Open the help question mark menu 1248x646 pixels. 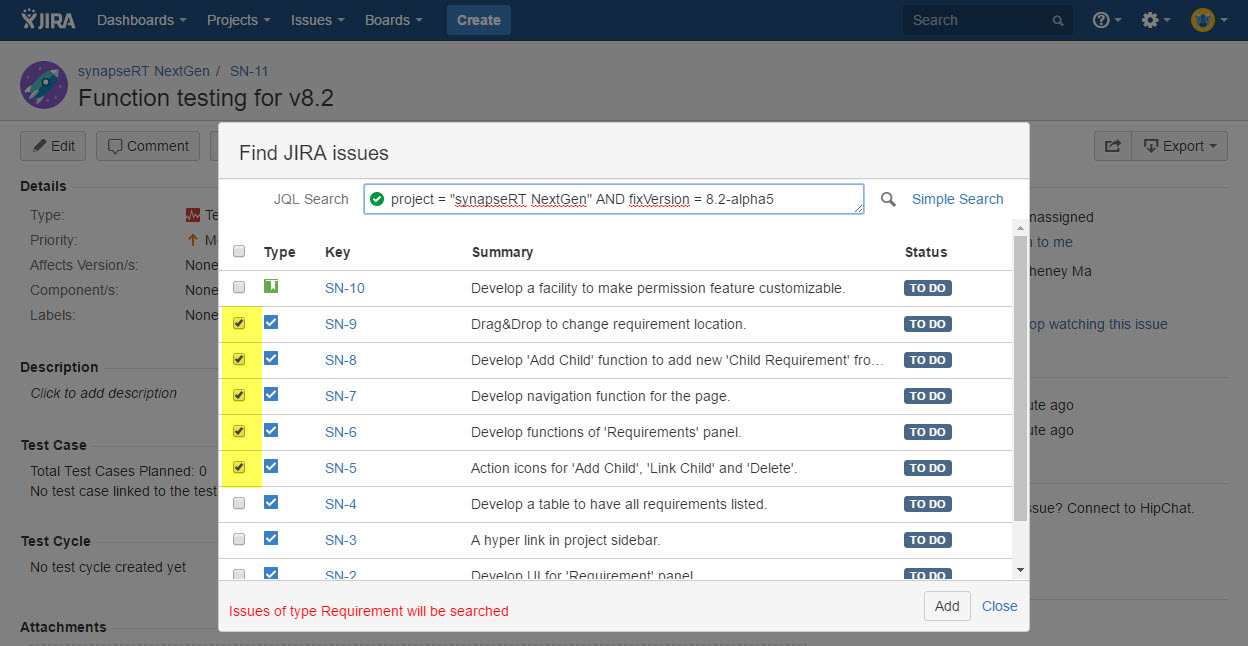[1107, 20]
